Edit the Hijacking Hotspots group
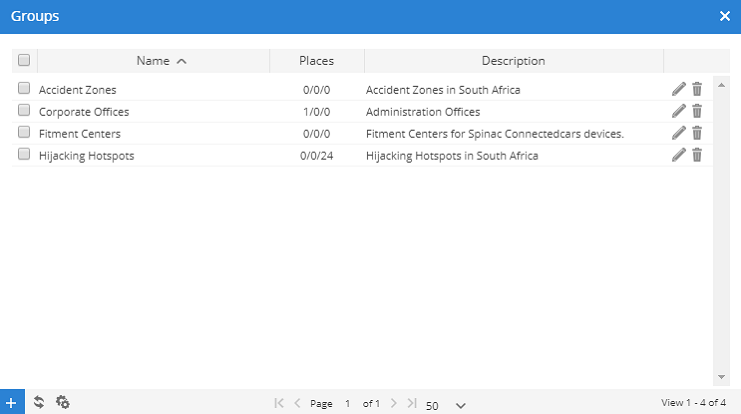Image resolution: width=741 pixels, height=414 pixels. tap(679, 155)
